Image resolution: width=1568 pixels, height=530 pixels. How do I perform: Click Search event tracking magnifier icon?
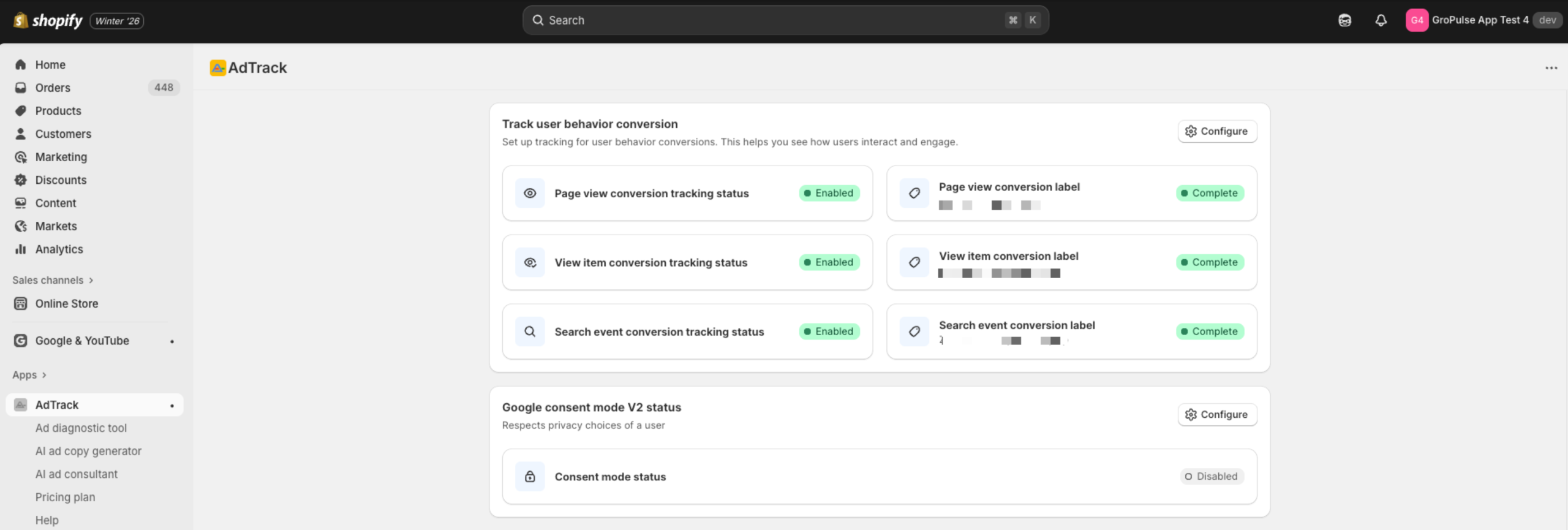click(x=530, y=331)
